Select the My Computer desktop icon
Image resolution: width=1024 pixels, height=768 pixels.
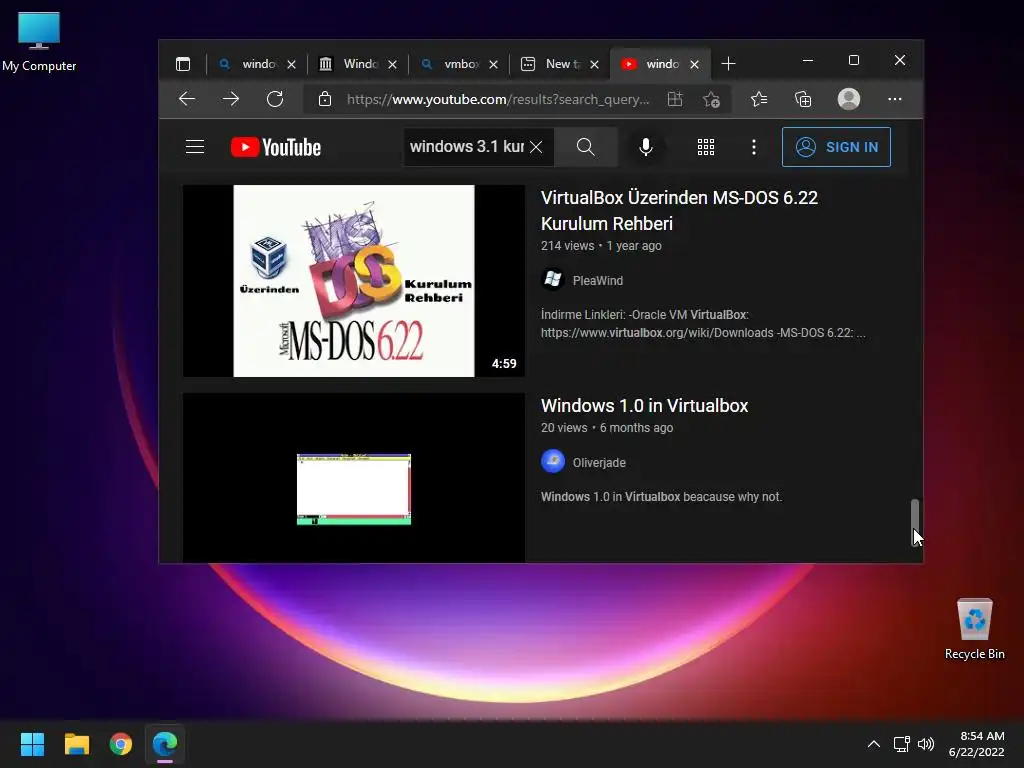[39, 41]
